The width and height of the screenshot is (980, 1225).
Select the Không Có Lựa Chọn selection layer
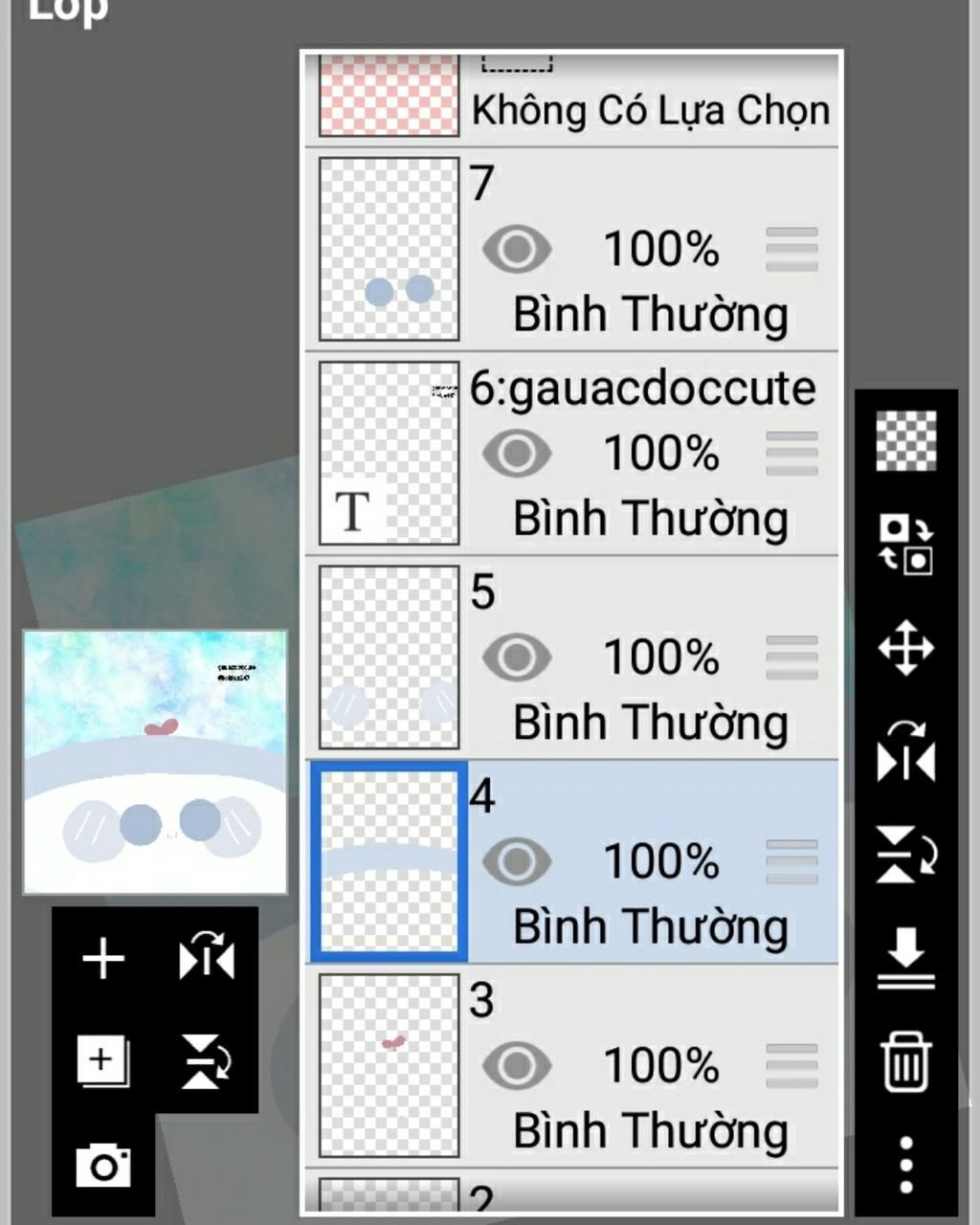coord(572,99)
